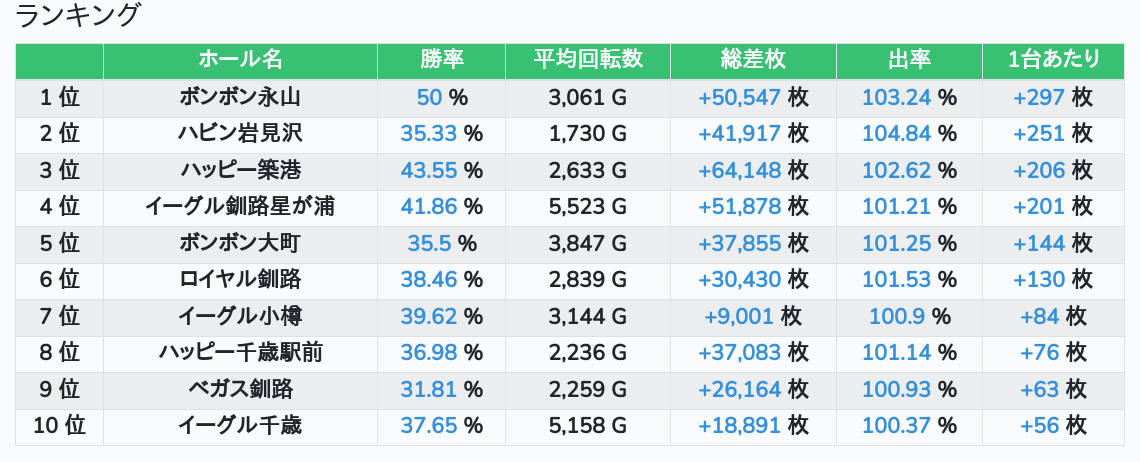Screen dimensions: 1140x462
Task: Open the +41,917 total difference link
Action: click(739, 134)
